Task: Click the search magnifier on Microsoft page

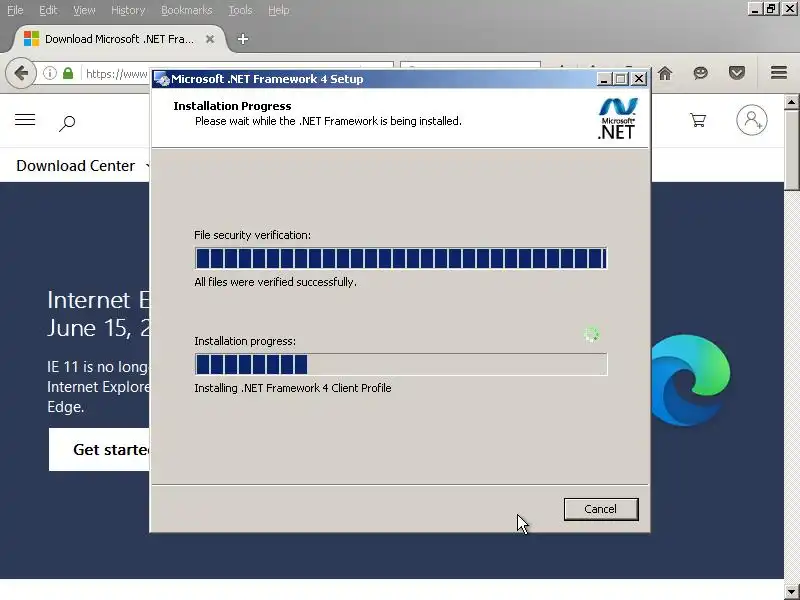Action: [67, 123]
